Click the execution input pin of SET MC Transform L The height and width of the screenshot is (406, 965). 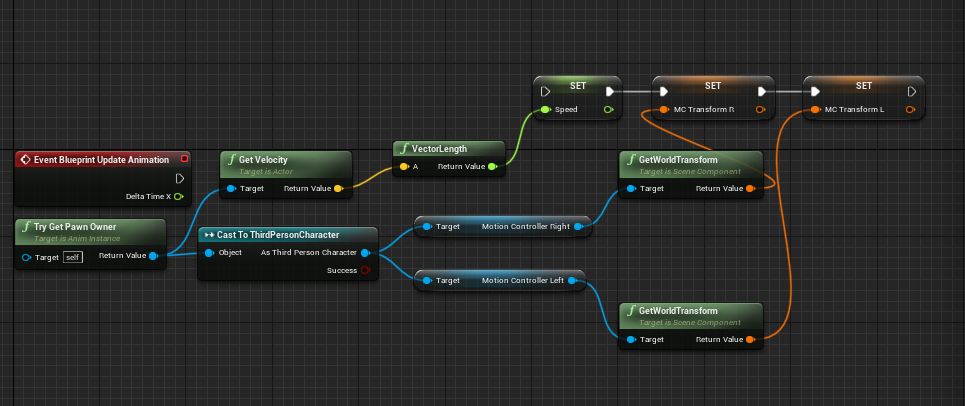815,92
